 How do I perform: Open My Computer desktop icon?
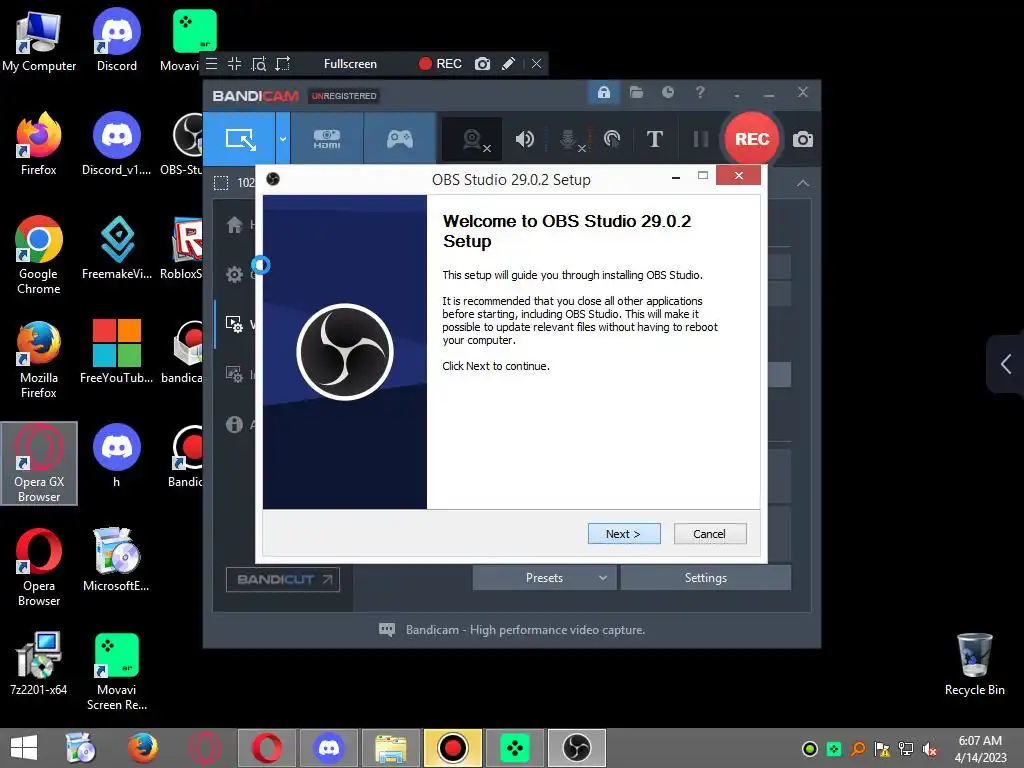click(x=39, y=42)
